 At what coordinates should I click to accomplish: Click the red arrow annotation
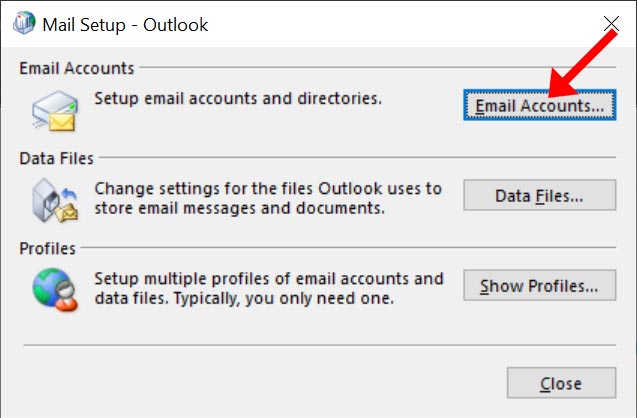click(583, 64)
